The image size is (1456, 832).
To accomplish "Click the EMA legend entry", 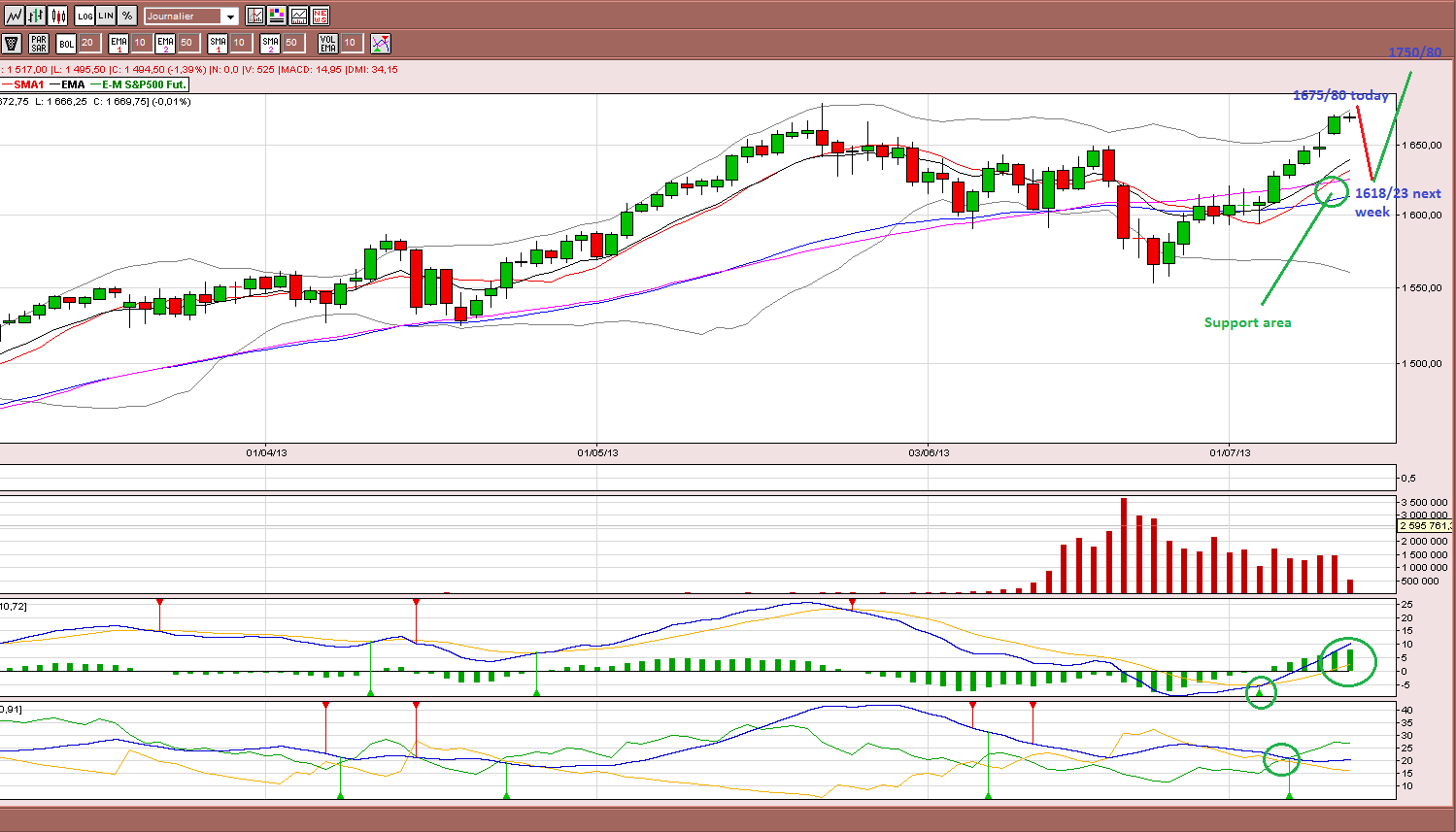I will [67, 84].
